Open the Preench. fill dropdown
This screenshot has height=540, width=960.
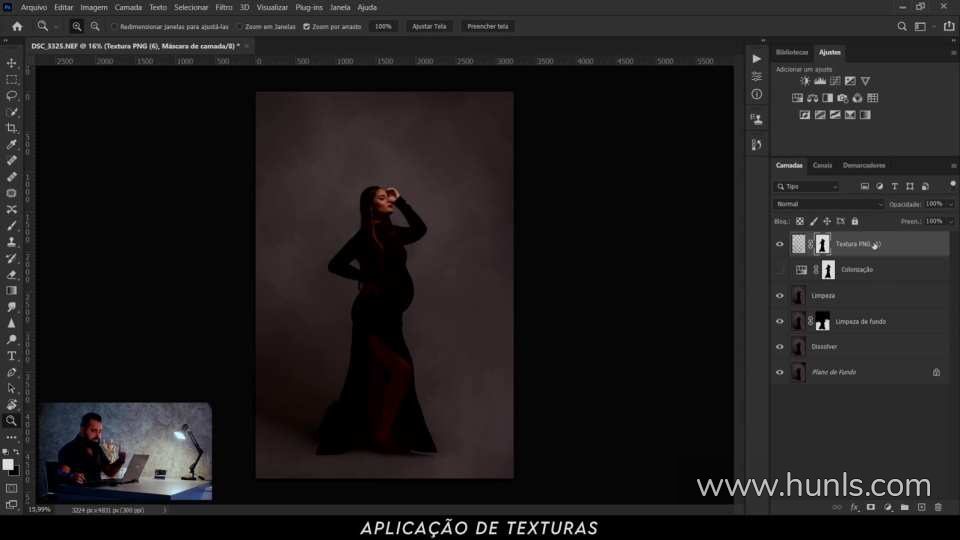point(951,221)
